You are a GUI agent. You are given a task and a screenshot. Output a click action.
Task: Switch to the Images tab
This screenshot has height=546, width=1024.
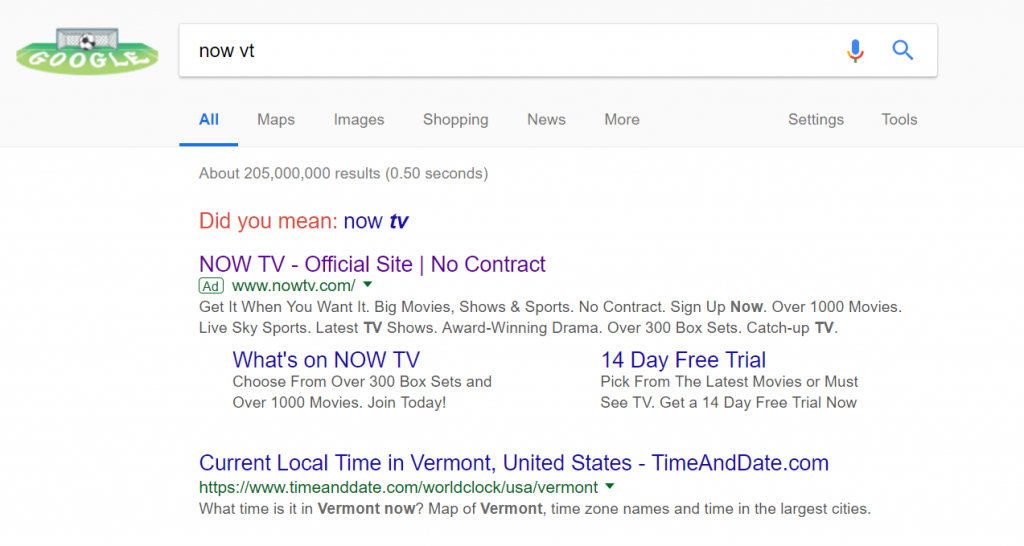[359, 120]
